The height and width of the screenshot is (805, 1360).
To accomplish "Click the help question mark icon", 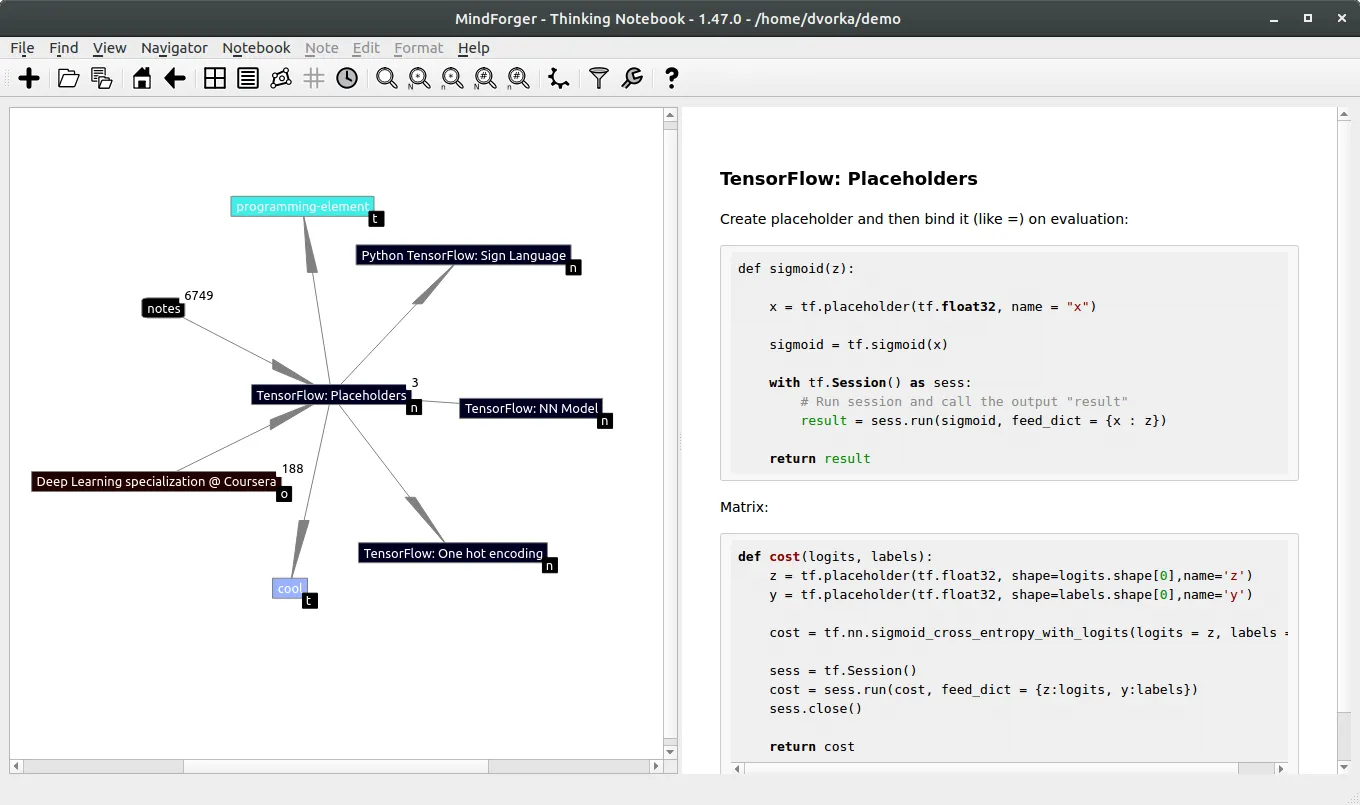I will click(x=671, y=78).
